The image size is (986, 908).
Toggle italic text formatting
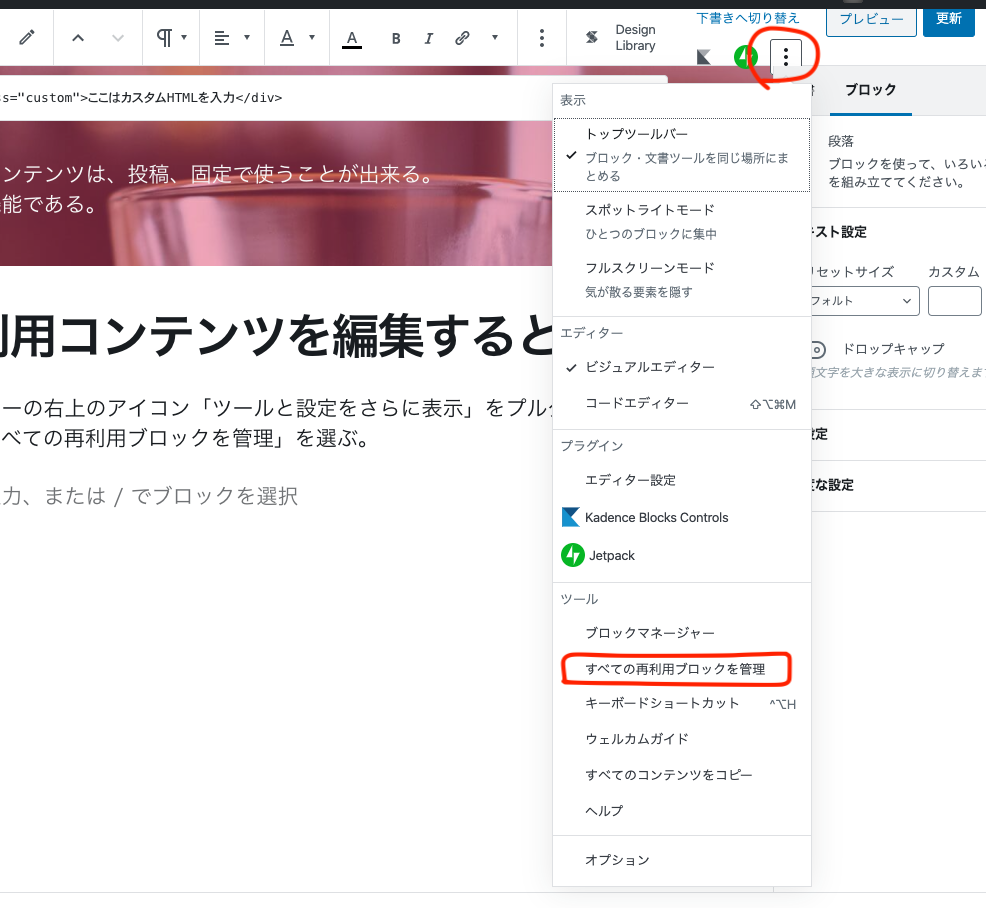coord(429,38)
